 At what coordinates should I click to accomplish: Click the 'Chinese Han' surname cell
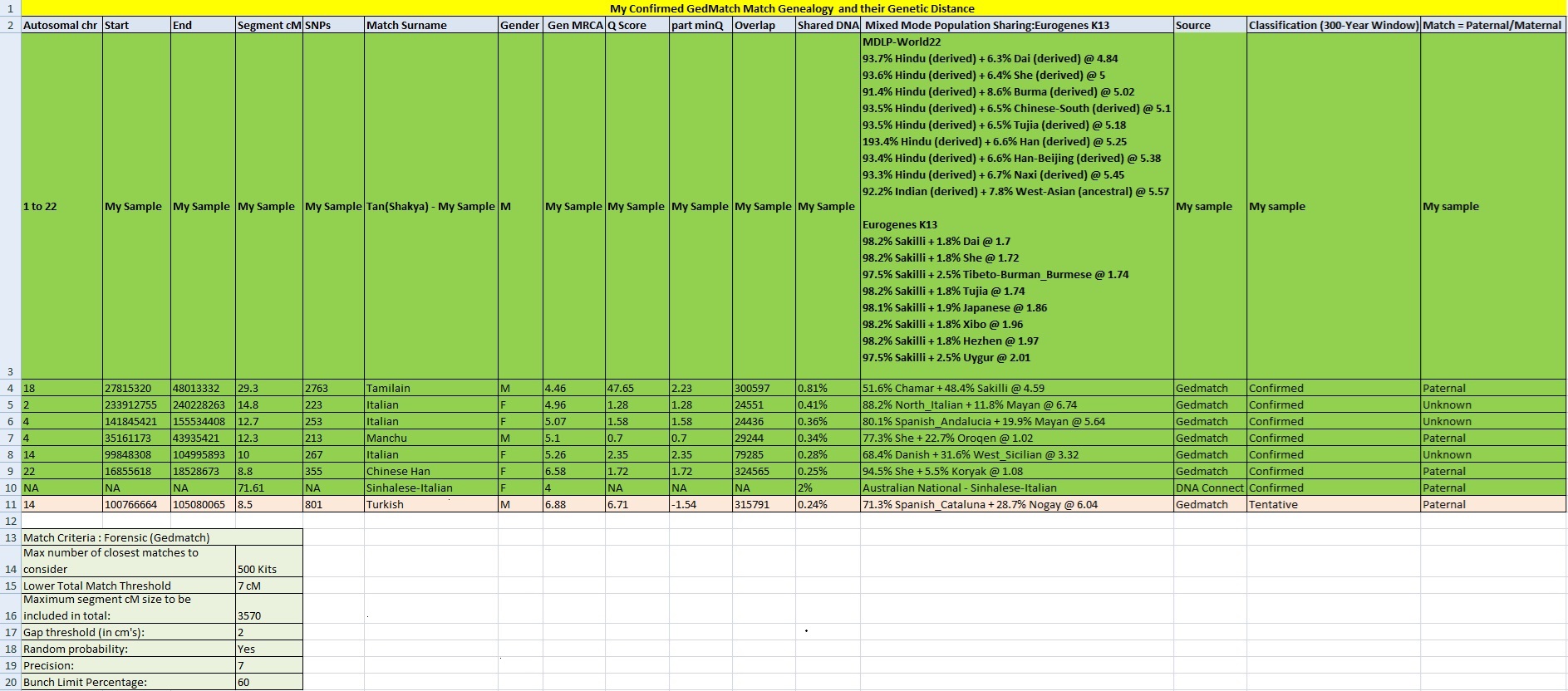click(x=431, y=471)
